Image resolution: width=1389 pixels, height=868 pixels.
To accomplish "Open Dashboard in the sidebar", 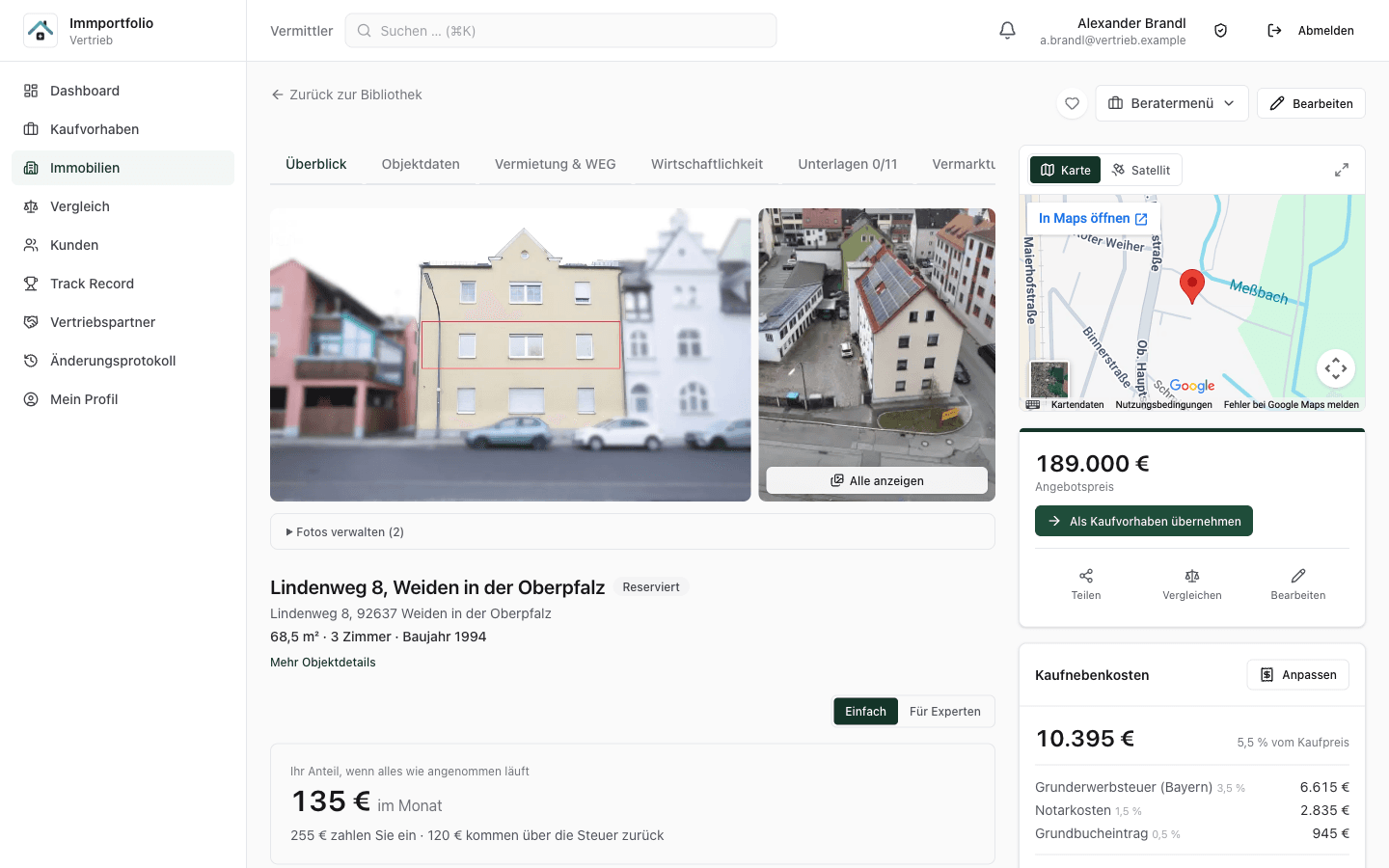I will 123,91.
